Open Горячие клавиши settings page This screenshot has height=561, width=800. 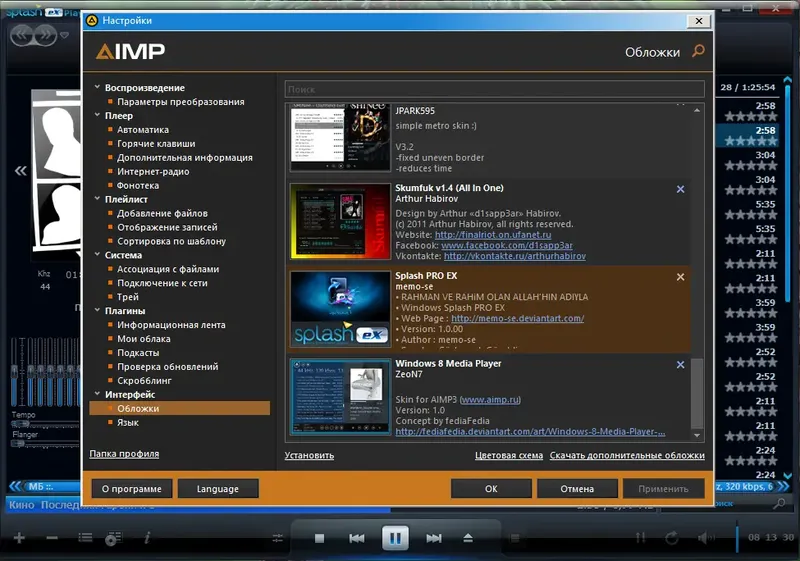point(156,143)
